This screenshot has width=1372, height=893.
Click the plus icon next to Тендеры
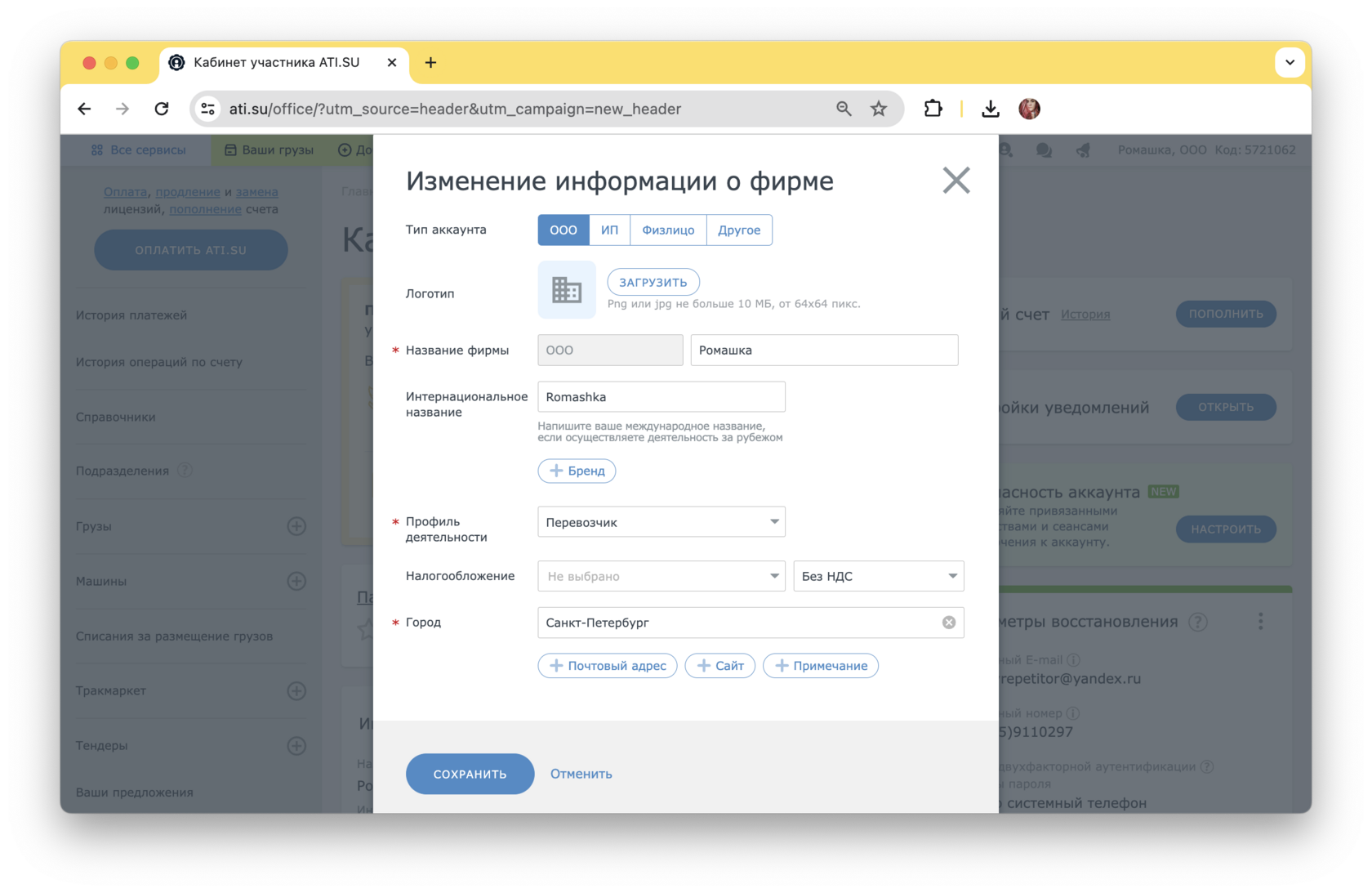(x=296, y=745)
